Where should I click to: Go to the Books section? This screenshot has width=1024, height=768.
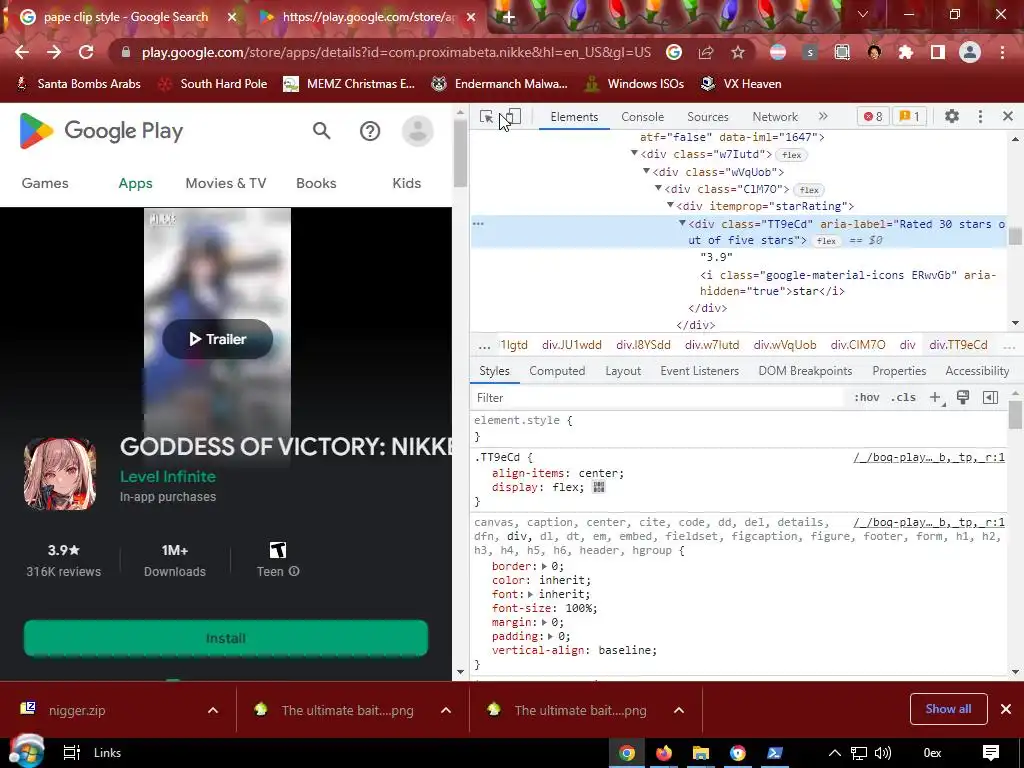tap(316, 184)
